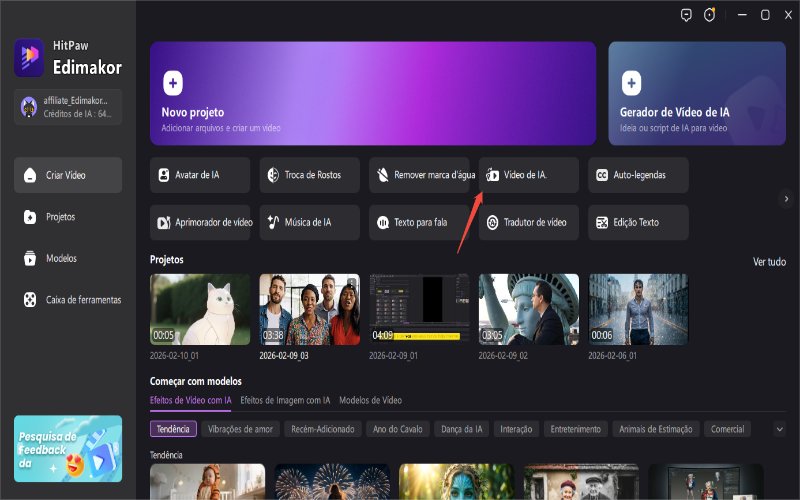The height and width of the screenshot is (500, 800).
Task: Click the Criar Vídeo sidebar icon
Action: pos(30,175)
